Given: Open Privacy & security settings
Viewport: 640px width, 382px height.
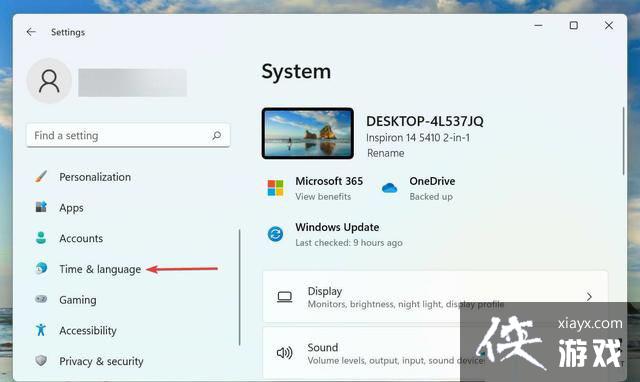Looking at the screenshot, I should 101,361.
